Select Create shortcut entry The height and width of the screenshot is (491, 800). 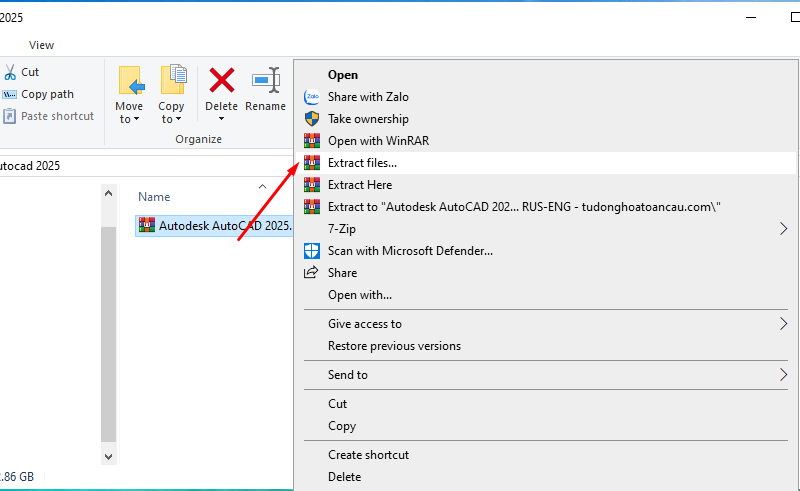tap(545, 455)
